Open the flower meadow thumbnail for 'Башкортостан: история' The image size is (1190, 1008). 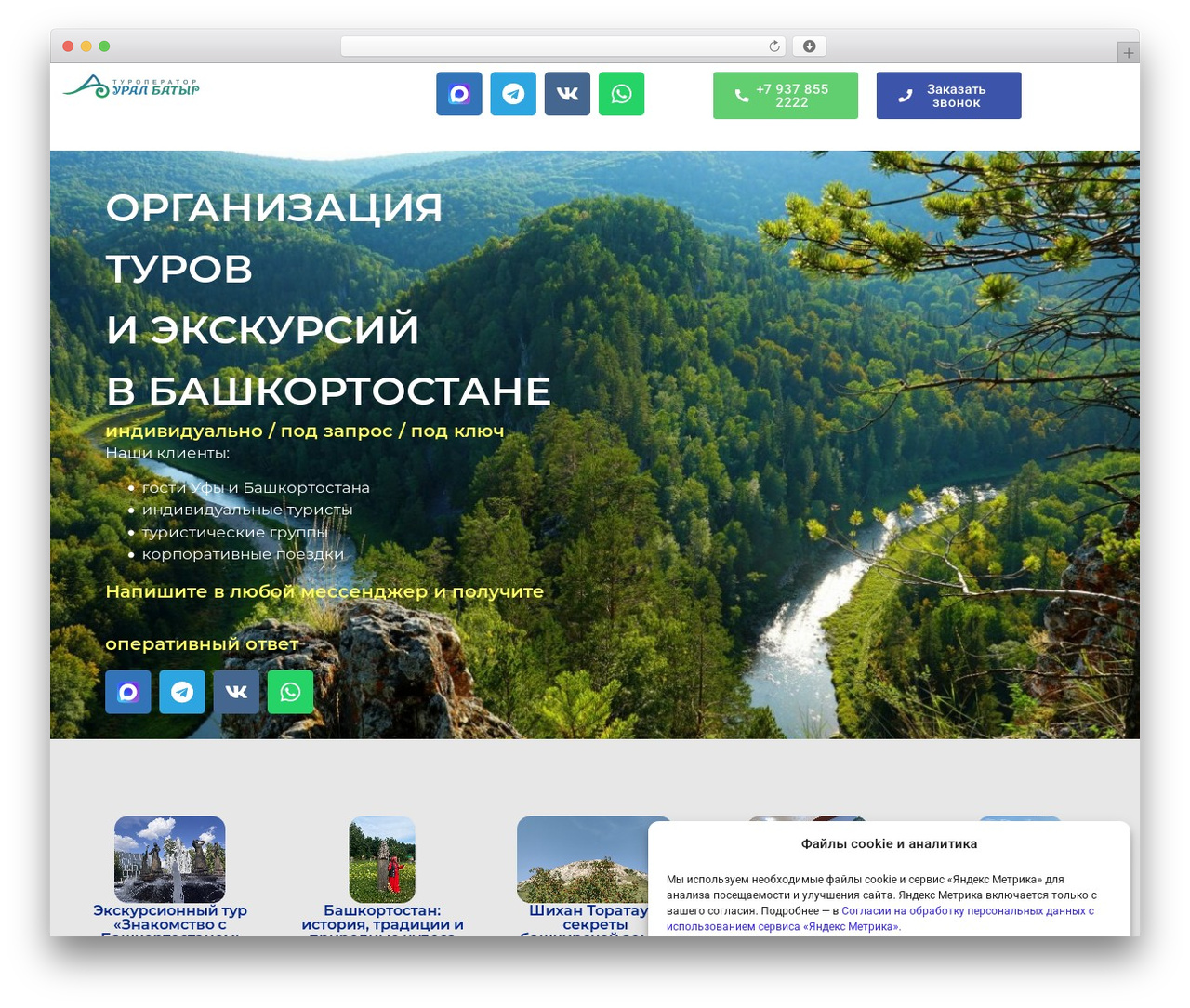[x=382, y=859]
